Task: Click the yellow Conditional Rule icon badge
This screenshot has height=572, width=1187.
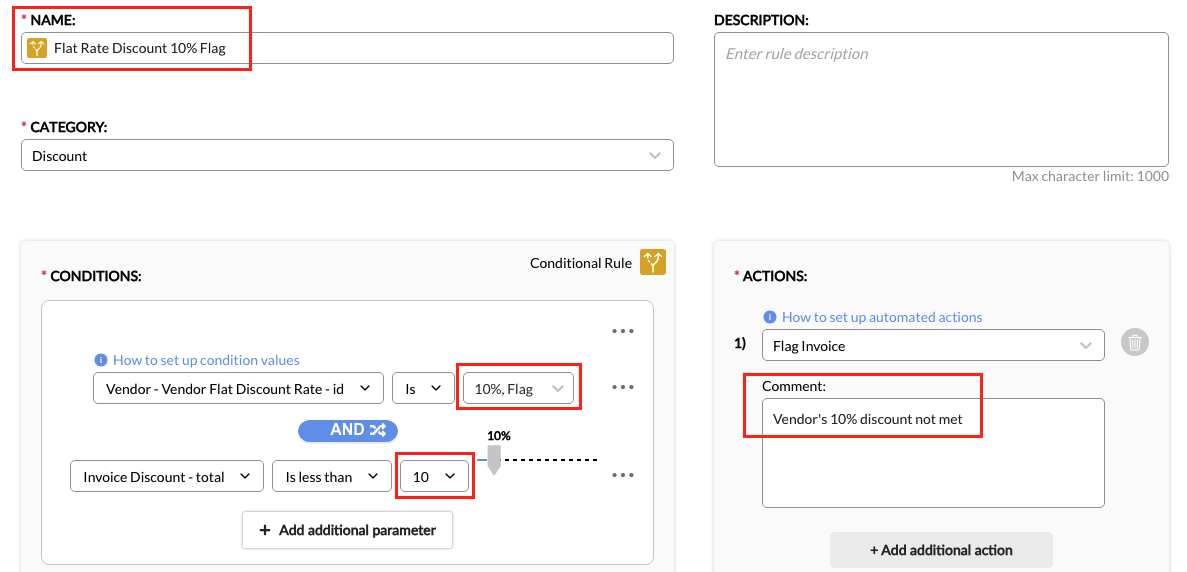Action: click(653, 262)
